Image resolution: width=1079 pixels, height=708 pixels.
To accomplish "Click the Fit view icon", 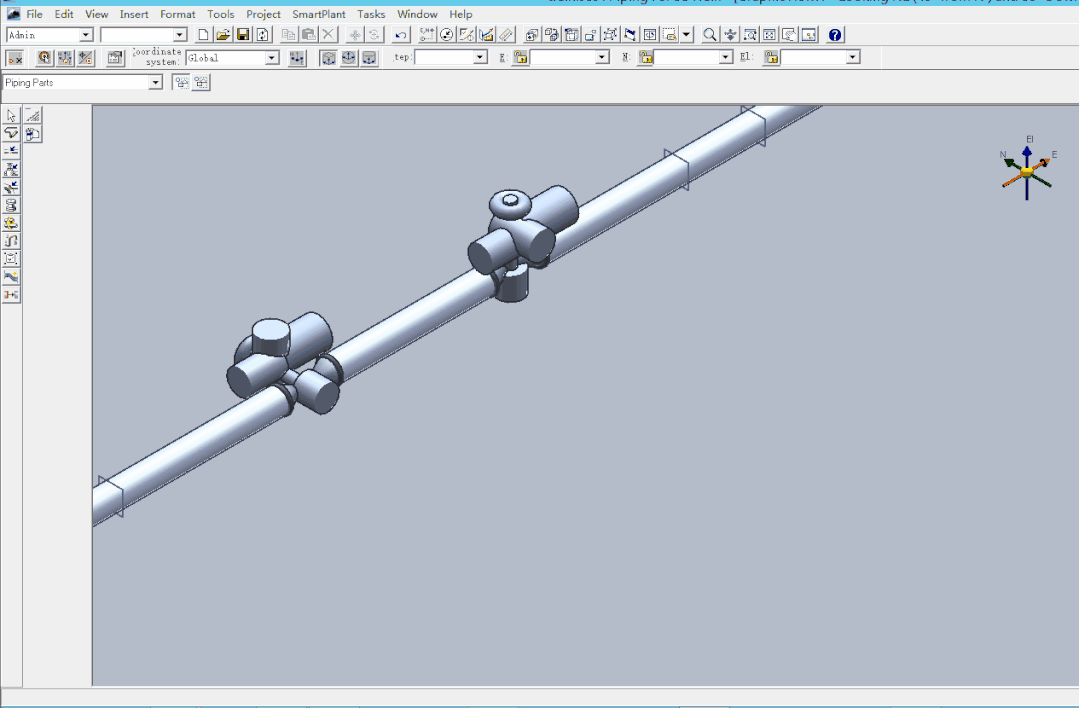I will tap(769, 34).
